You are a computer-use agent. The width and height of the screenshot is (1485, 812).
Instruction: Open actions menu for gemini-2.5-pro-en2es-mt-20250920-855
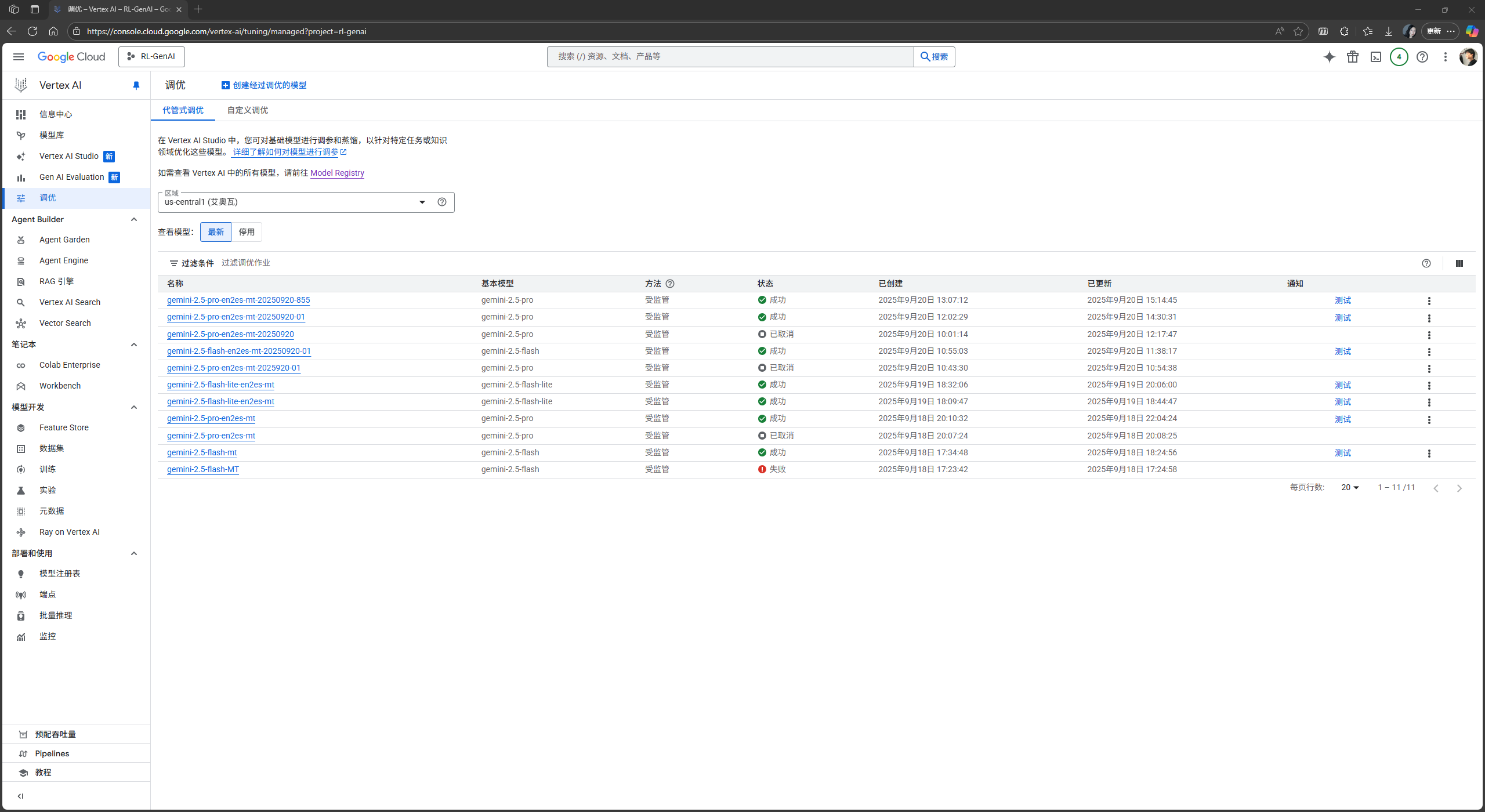click(x=1429, y=301)
